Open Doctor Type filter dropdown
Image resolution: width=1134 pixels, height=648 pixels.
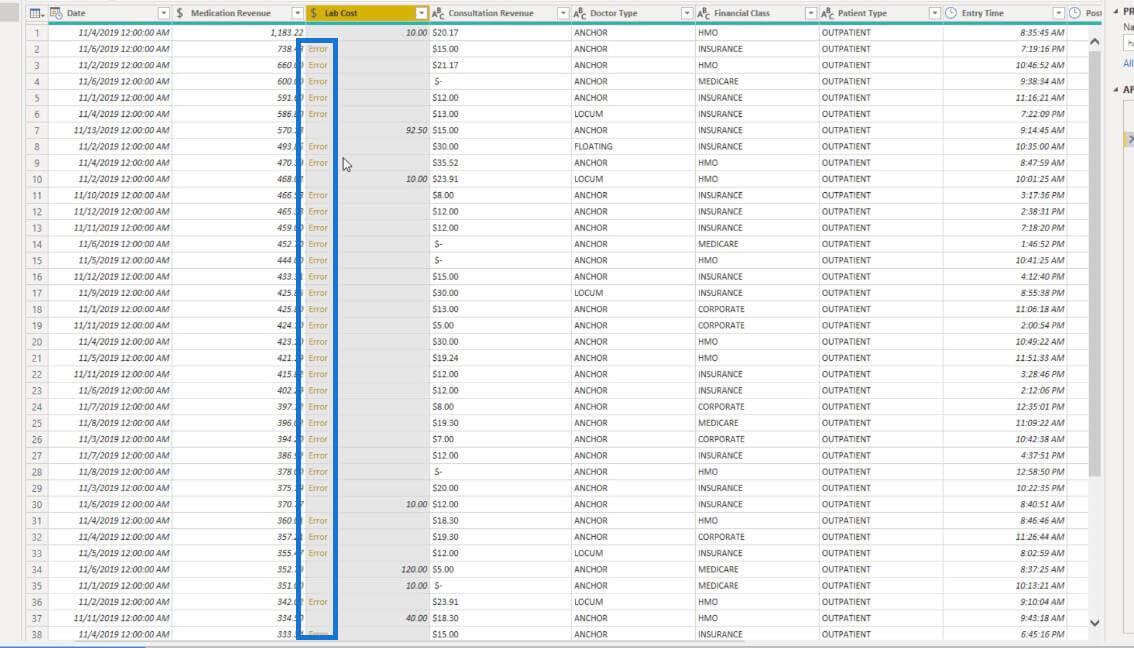tap(686, 13)
